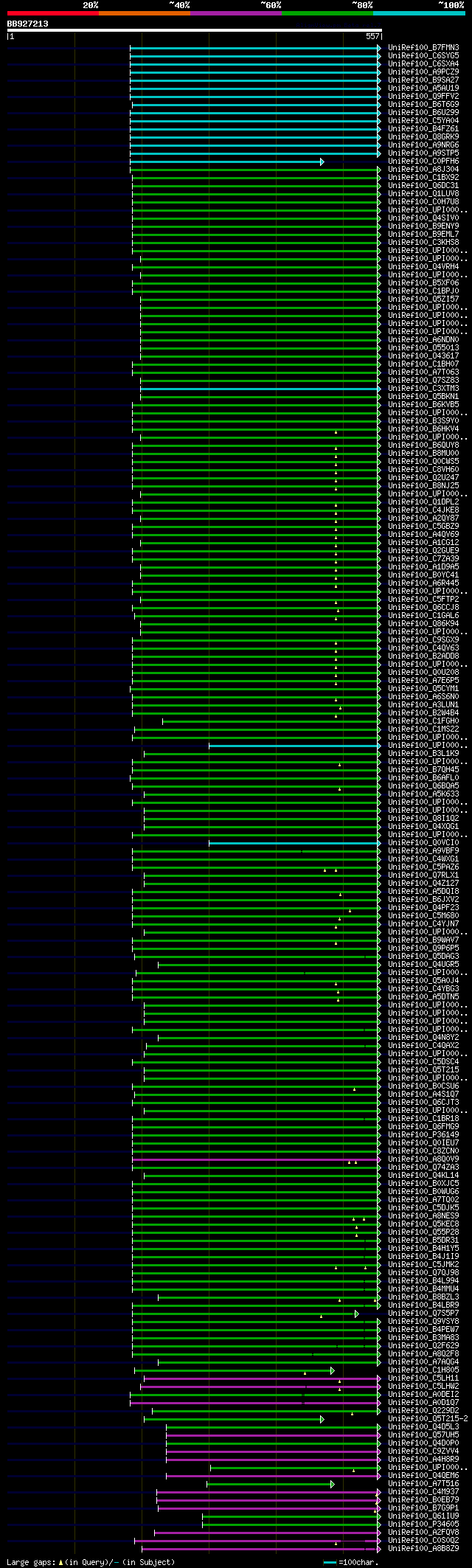Screen dimensions: 472x1568
Task: Select label UniRef100_A8B8Z9
Action: (423, 1549)
